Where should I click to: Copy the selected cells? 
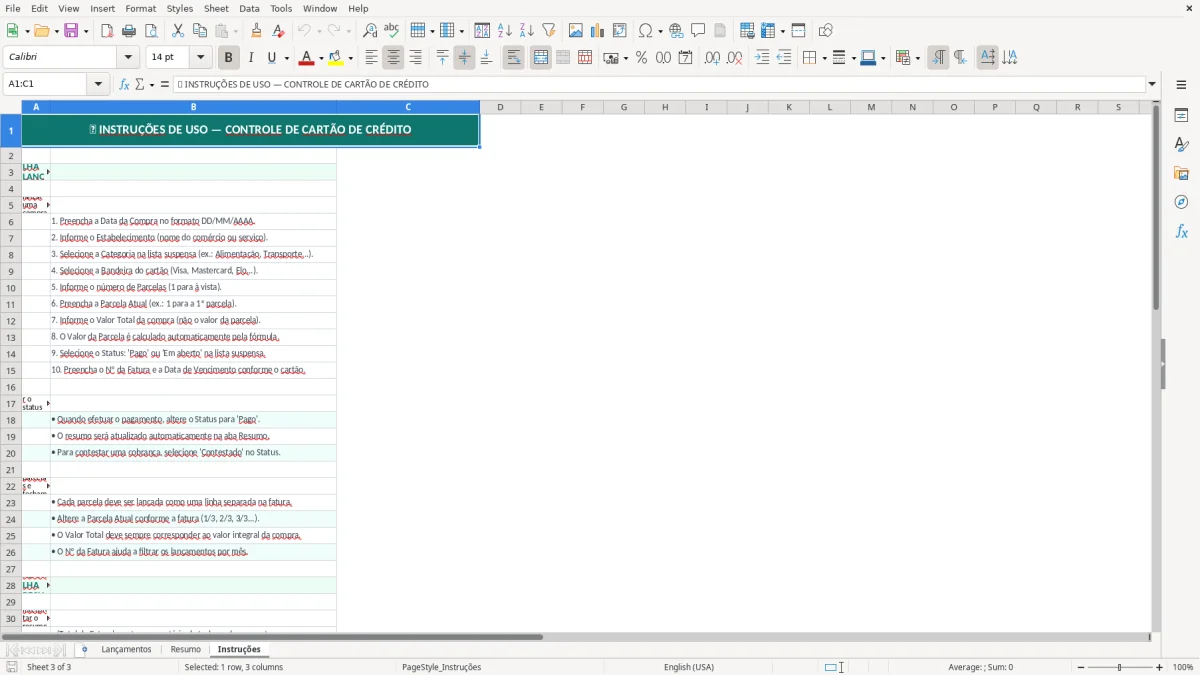[199, 31]
